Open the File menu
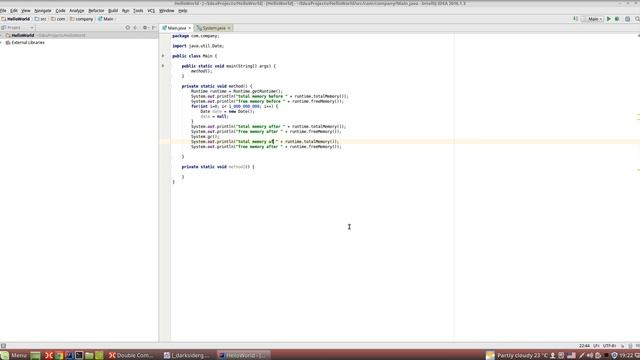 [3, 11]
